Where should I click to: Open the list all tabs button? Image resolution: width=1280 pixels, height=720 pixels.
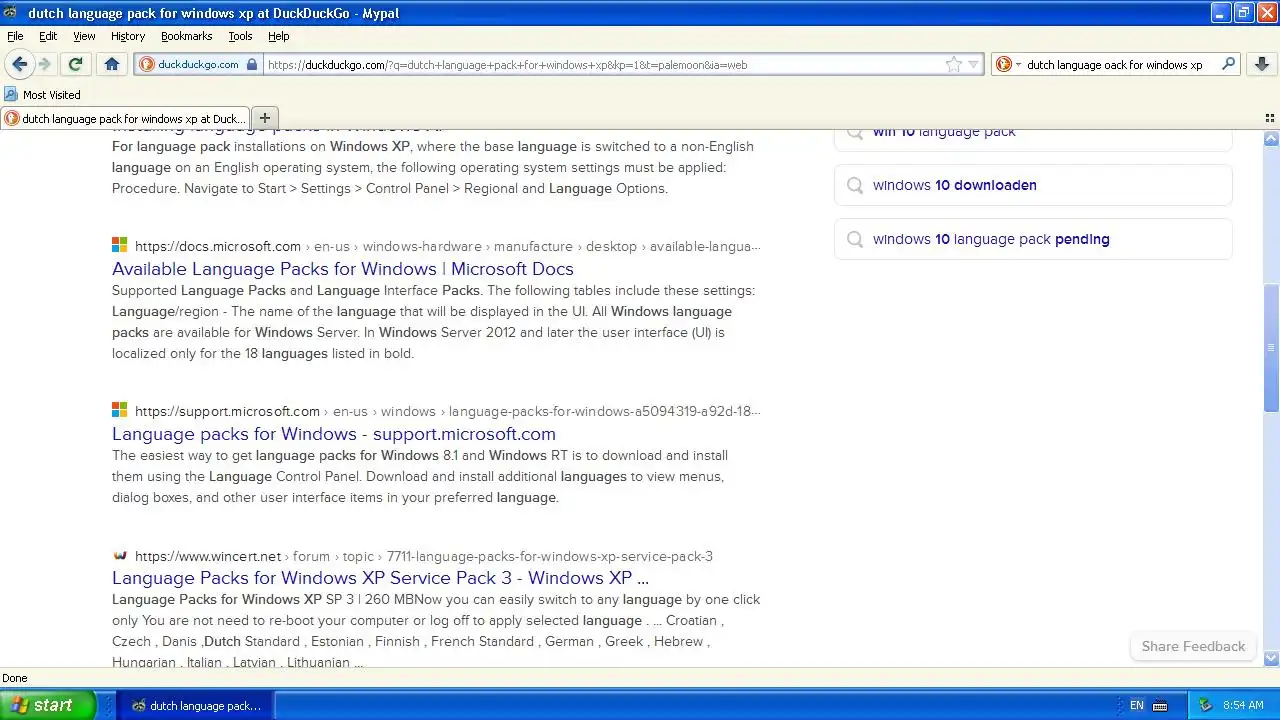coord(1270,118)
